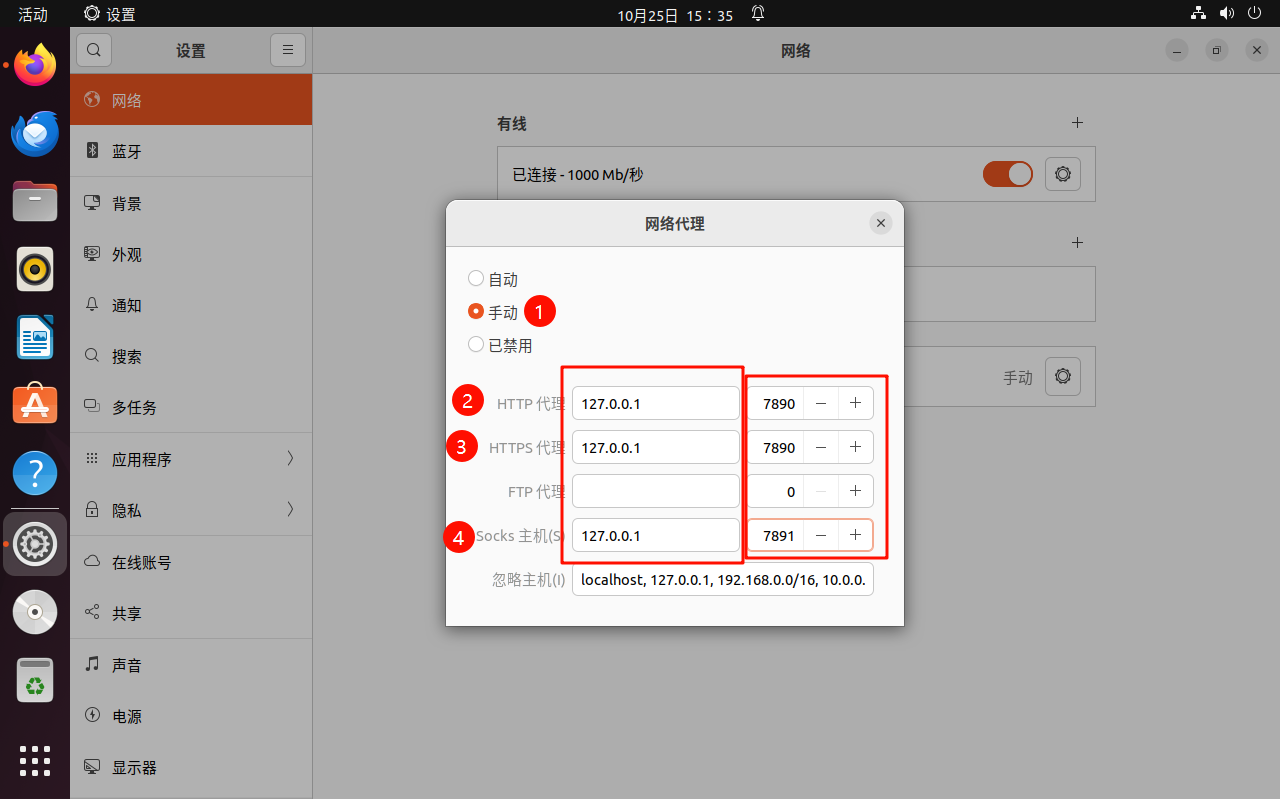1280x799 pixels.
Task: Open Thunderbird mail from the dock
Action: [35, 135]
